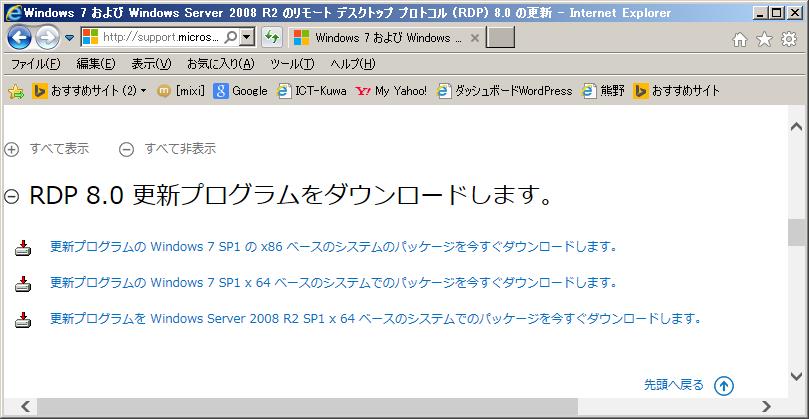Viewport: 809px width, 419px height.
Task: Open the 熊野 bookmark
Action: tap(603, 91)
